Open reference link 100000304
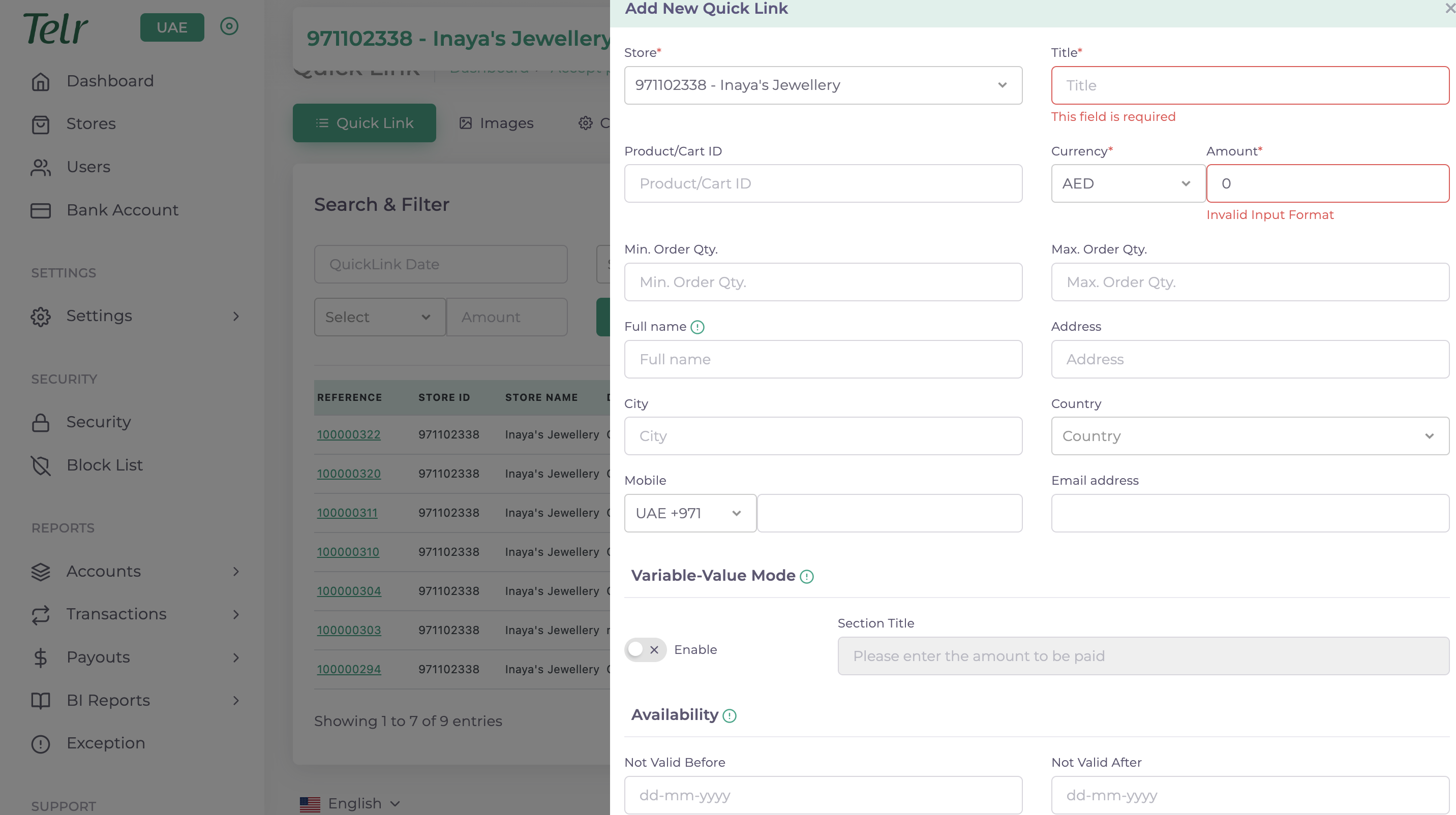This screenshot has height=815, width=1456. (x=349, y=591)
